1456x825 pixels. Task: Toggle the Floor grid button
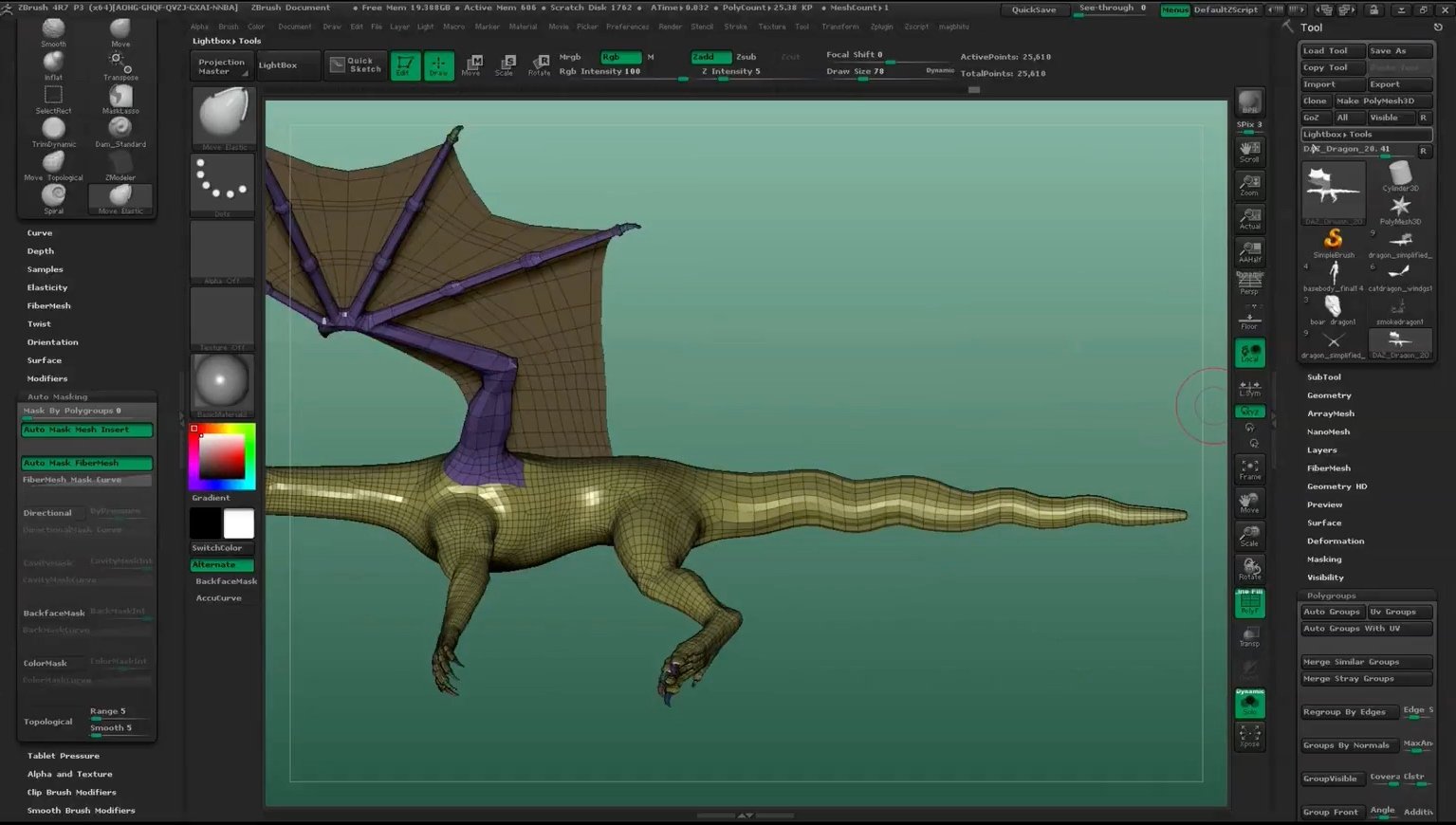click(1250, 319)
